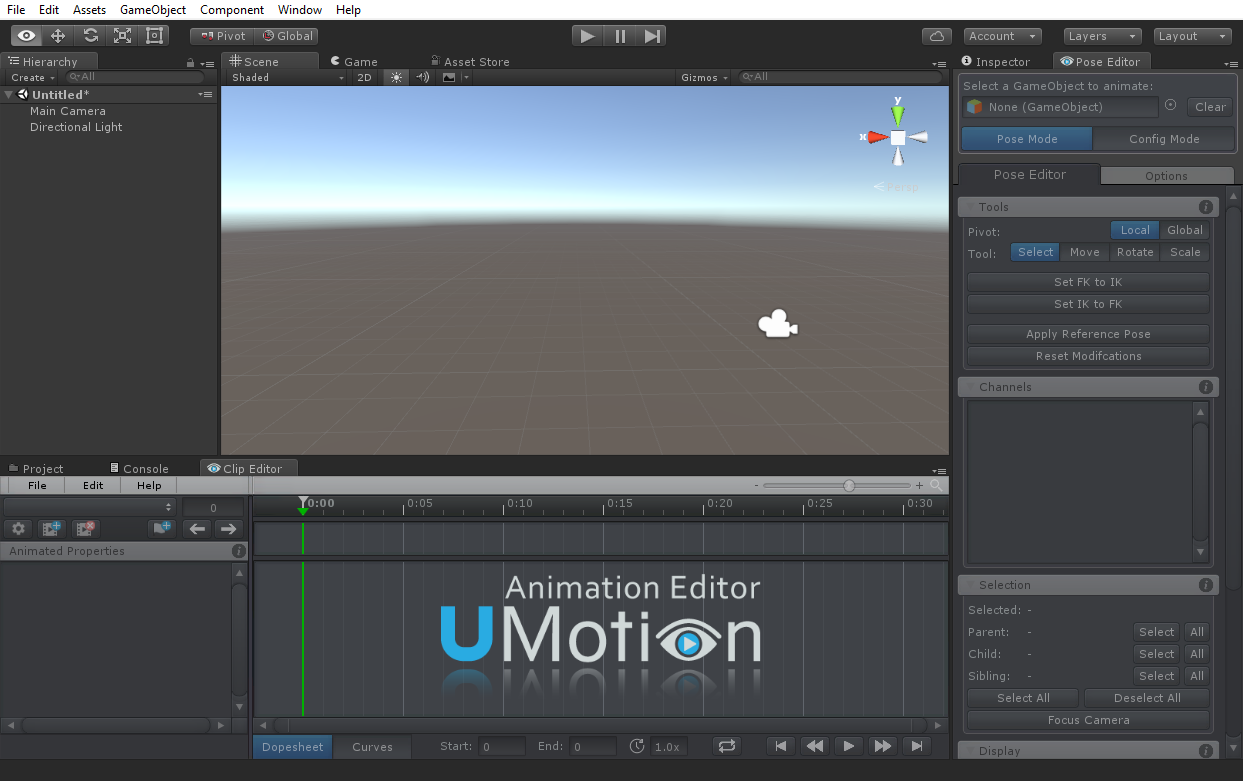Adjust the timeline zoom slider

(x=849, y=485)
